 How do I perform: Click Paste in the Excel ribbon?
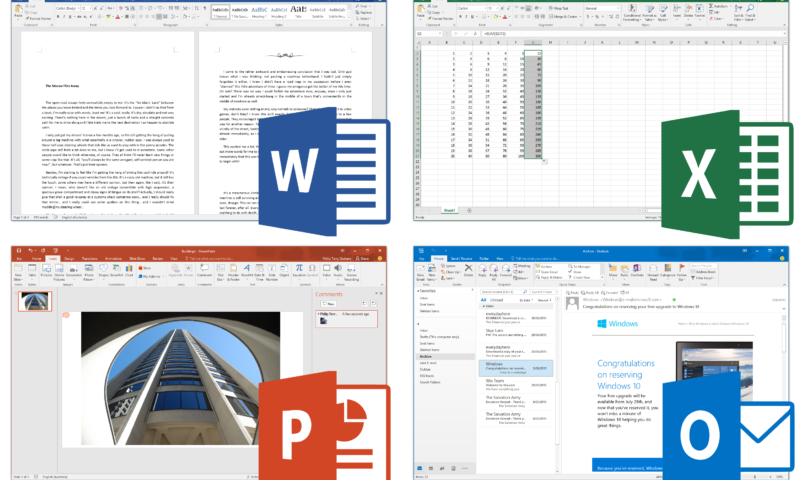pyautogui.click(x=420, y=11)
